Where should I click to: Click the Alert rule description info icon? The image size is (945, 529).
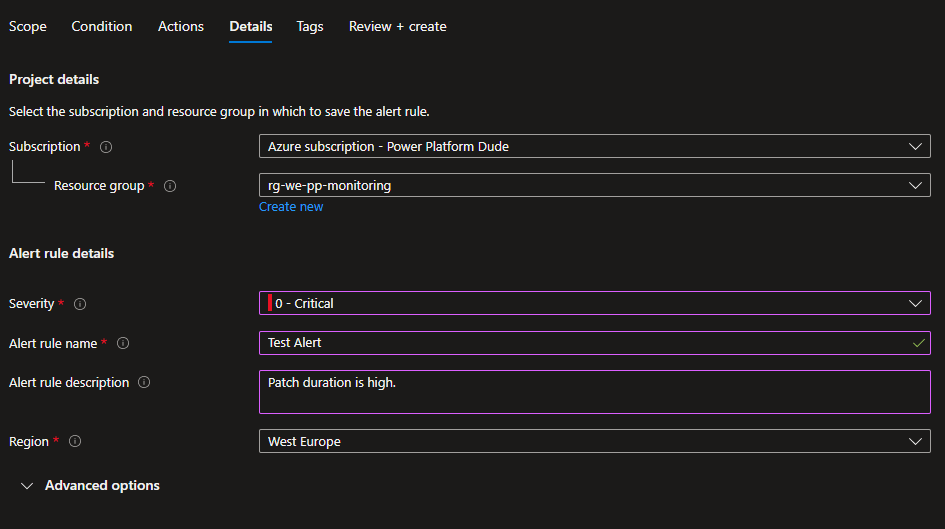pos(144,382)
